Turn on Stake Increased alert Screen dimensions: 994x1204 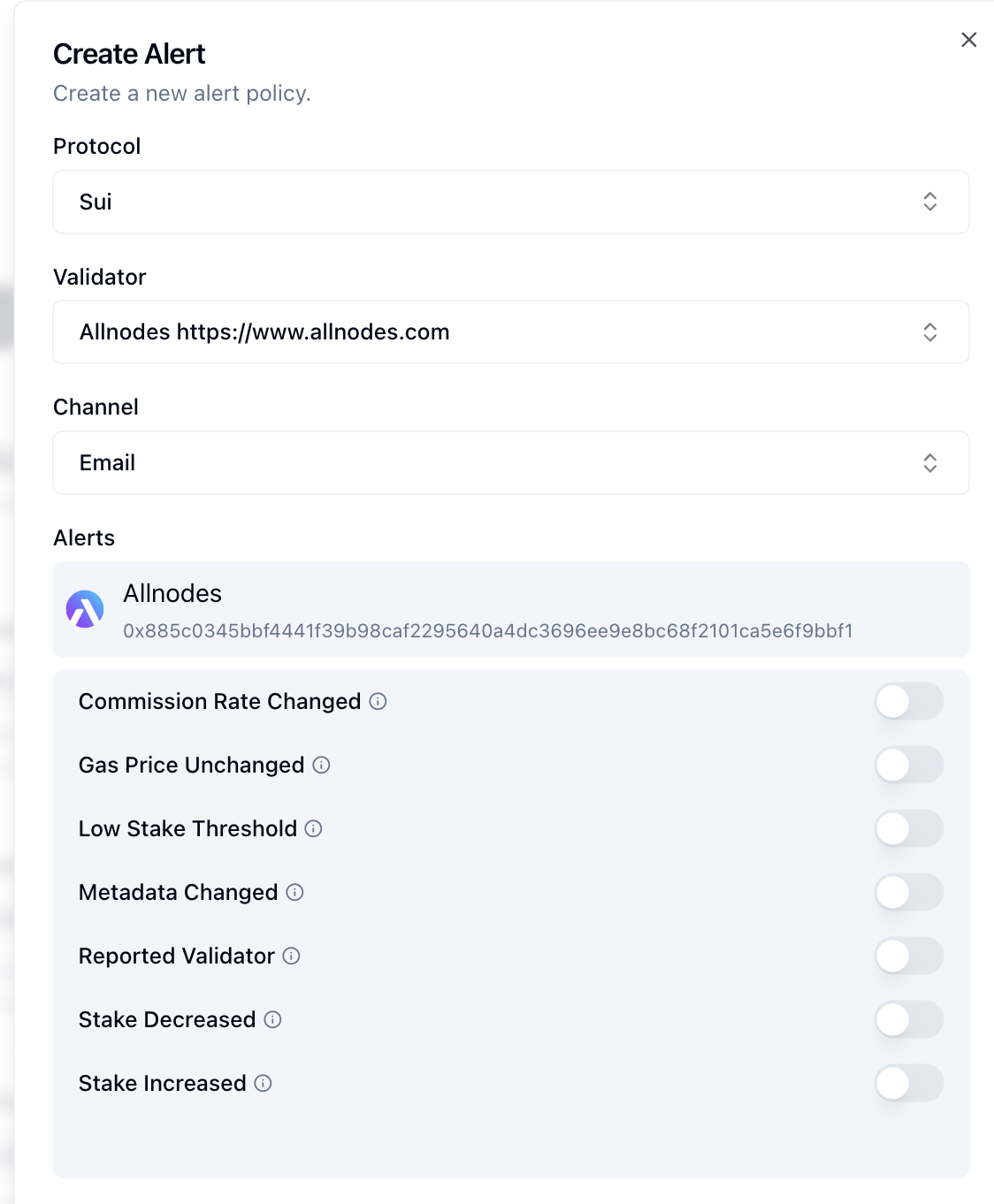click(909, 1084)
